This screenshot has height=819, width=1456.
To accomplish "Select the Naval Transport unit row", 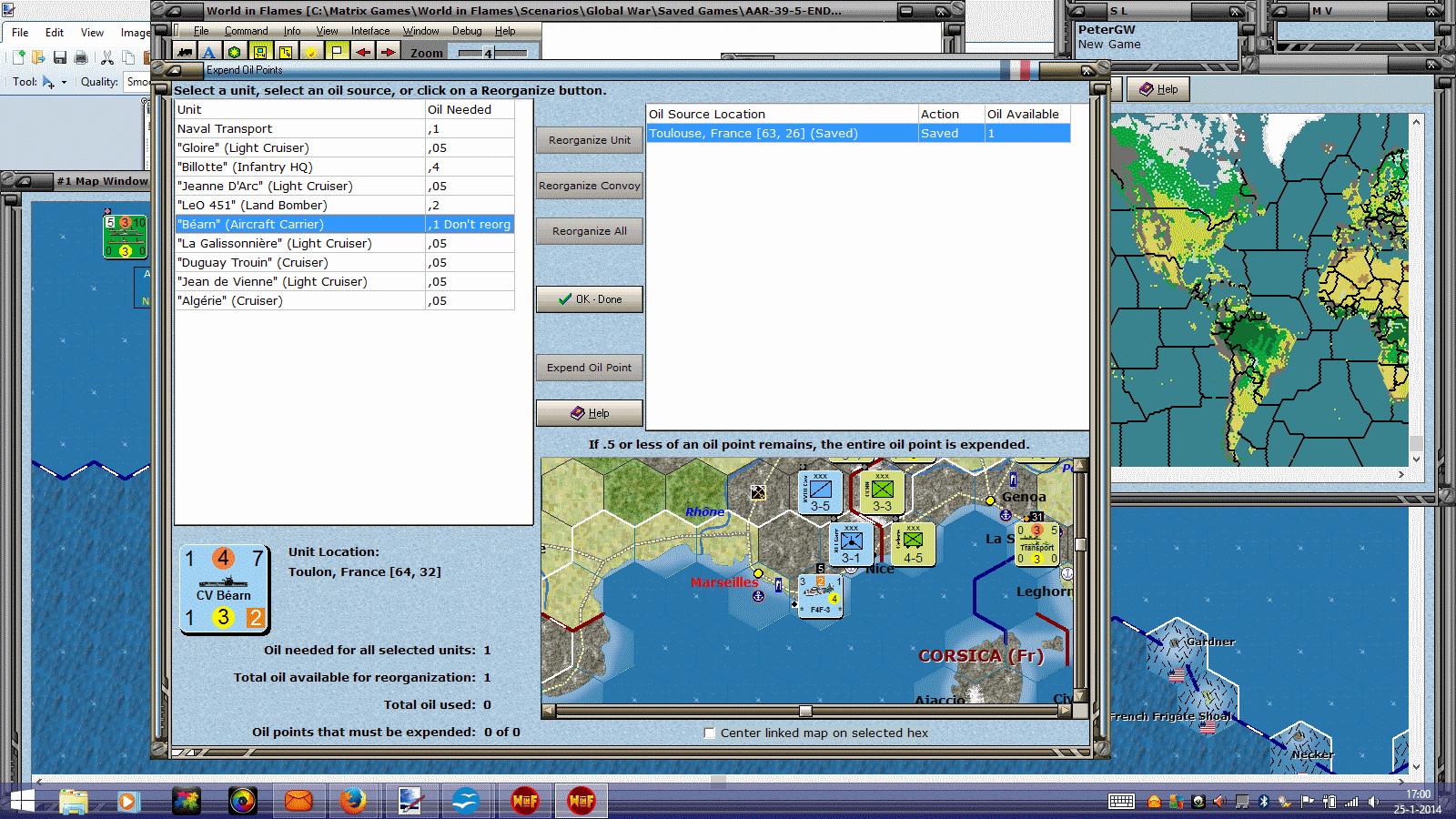I will click(345, 128).
